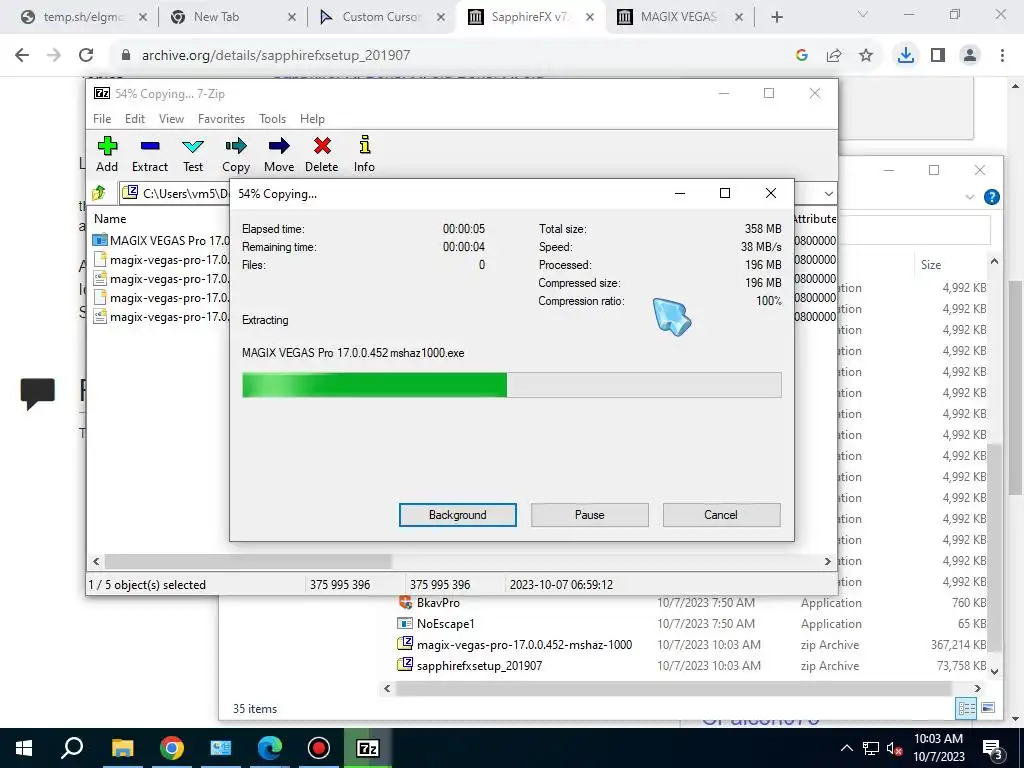Switch Explorer to large icons view

tap(988, 708)
